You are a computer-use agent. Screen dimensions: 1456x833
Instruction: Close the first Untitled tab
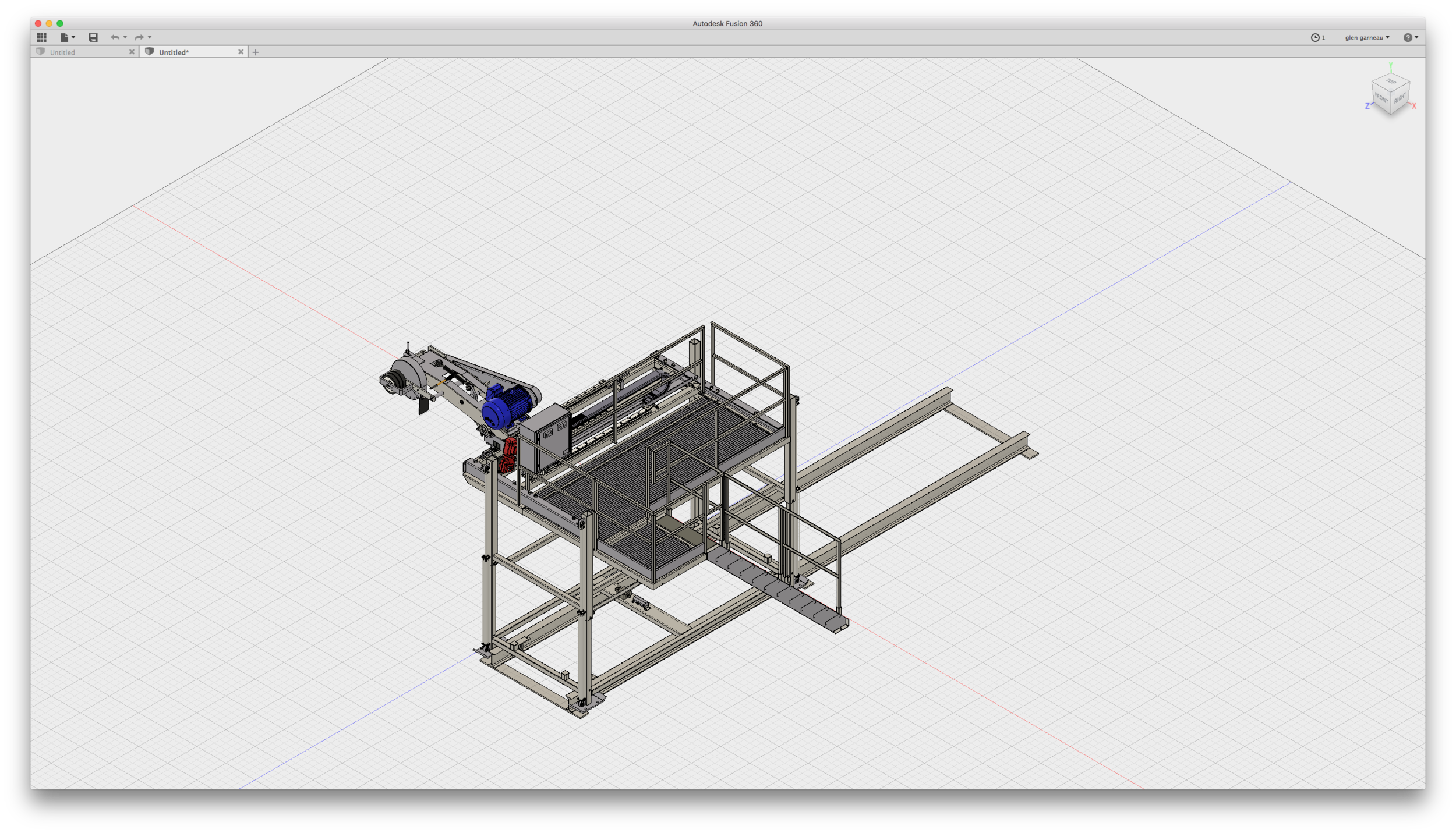click(132, 52)
